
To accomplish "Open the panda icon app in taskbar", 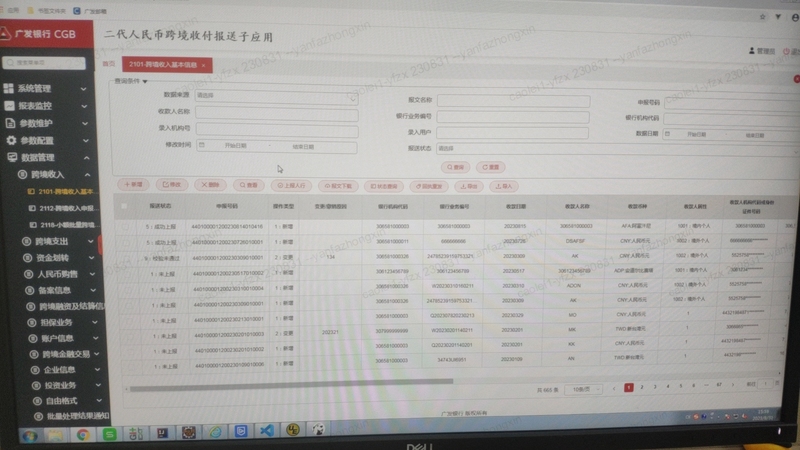I will click(x=318, y=430).
